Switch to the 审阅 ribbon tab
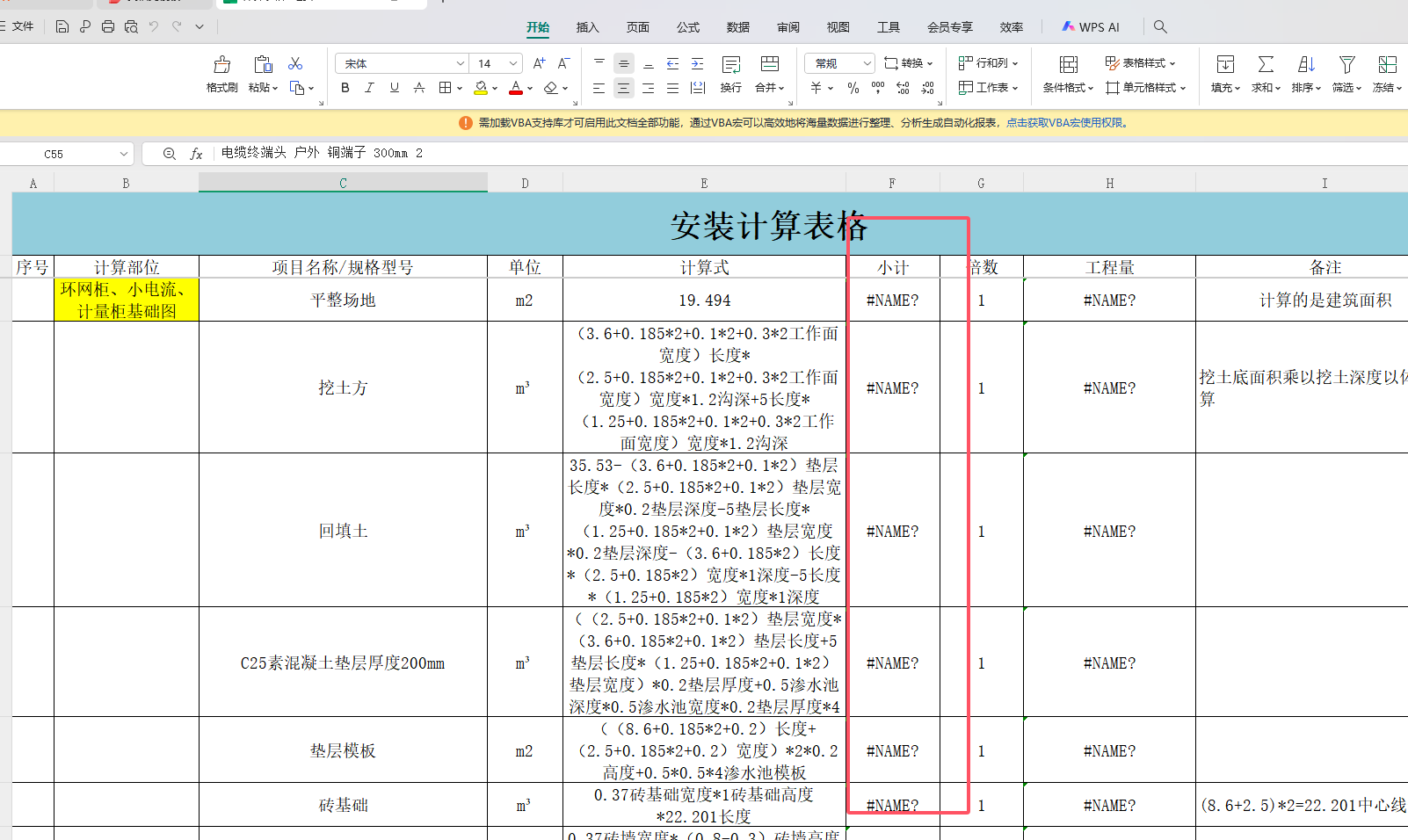 click(x=788, y=27)
